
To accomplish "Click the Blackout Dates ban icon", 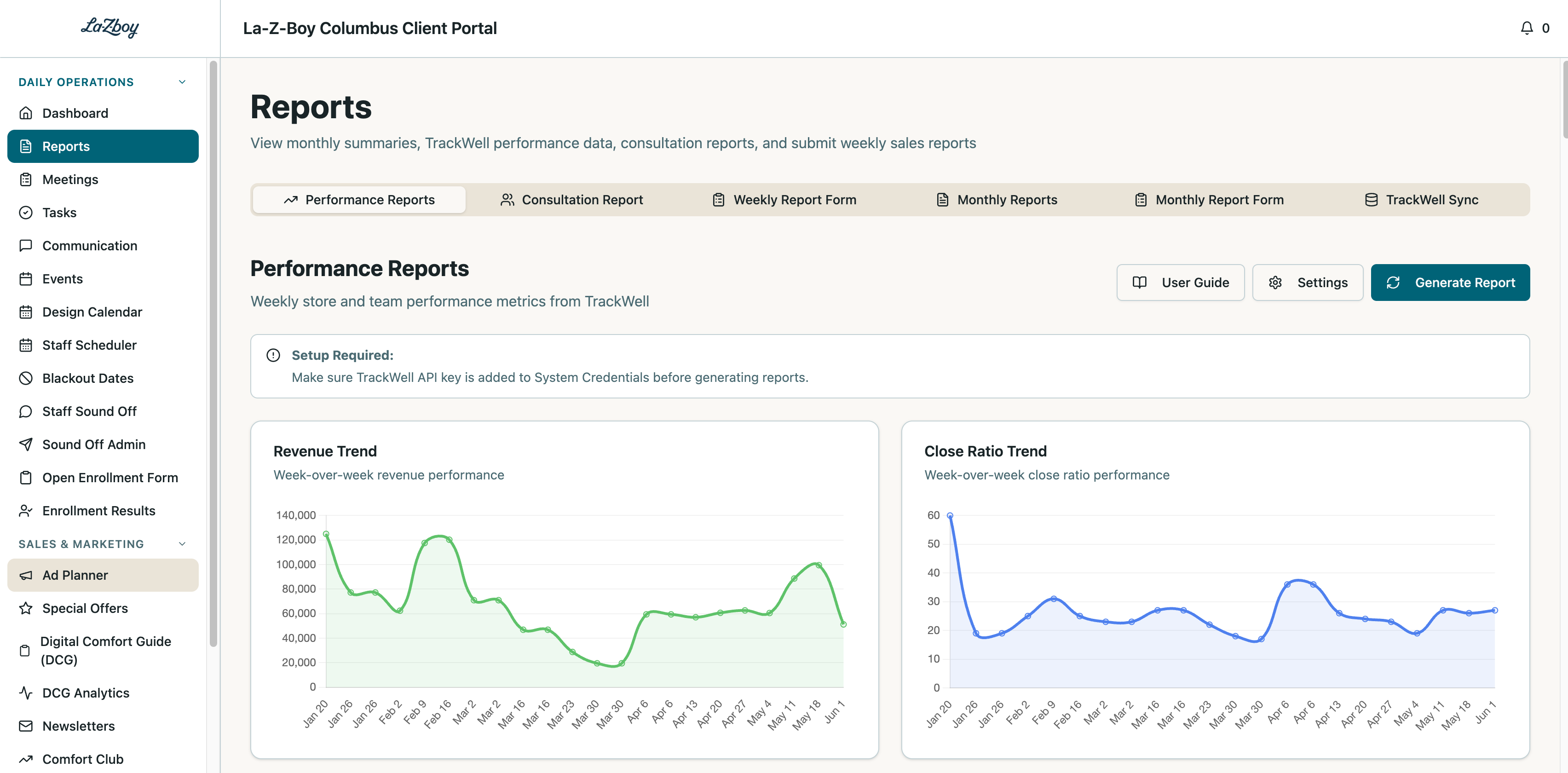I will click(26, 379).
